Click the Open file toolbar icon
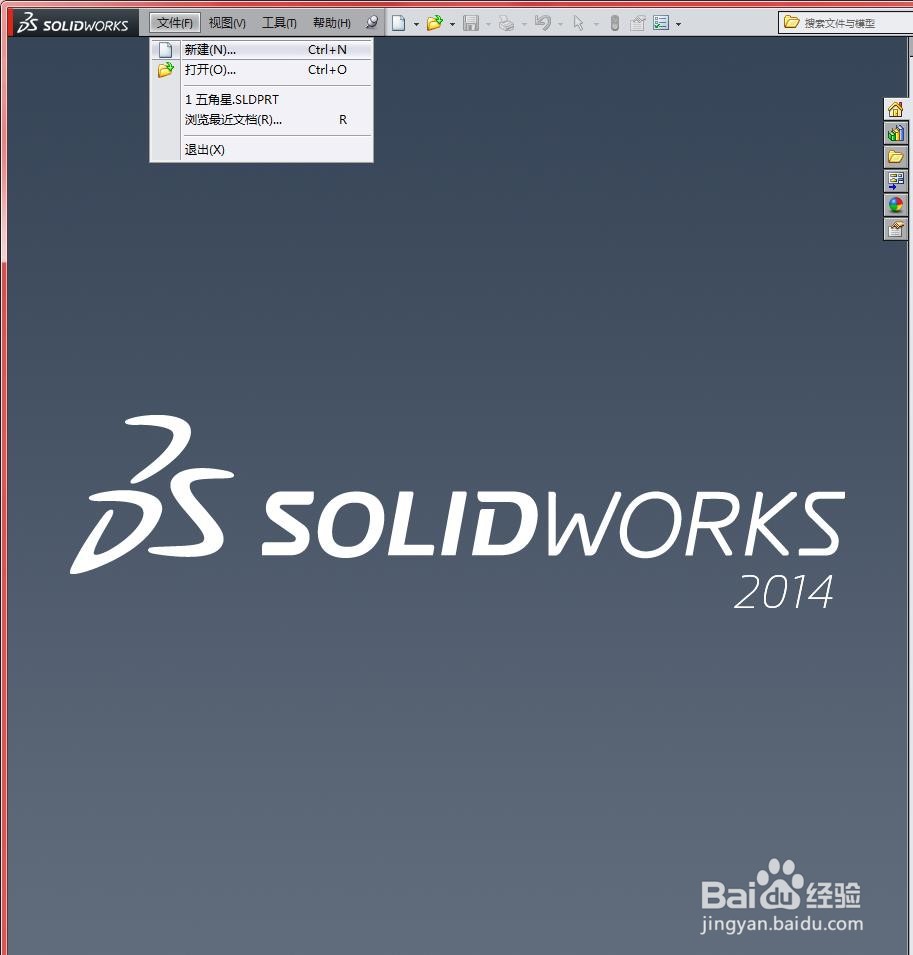The image size is (913, 955). (434, 23)
